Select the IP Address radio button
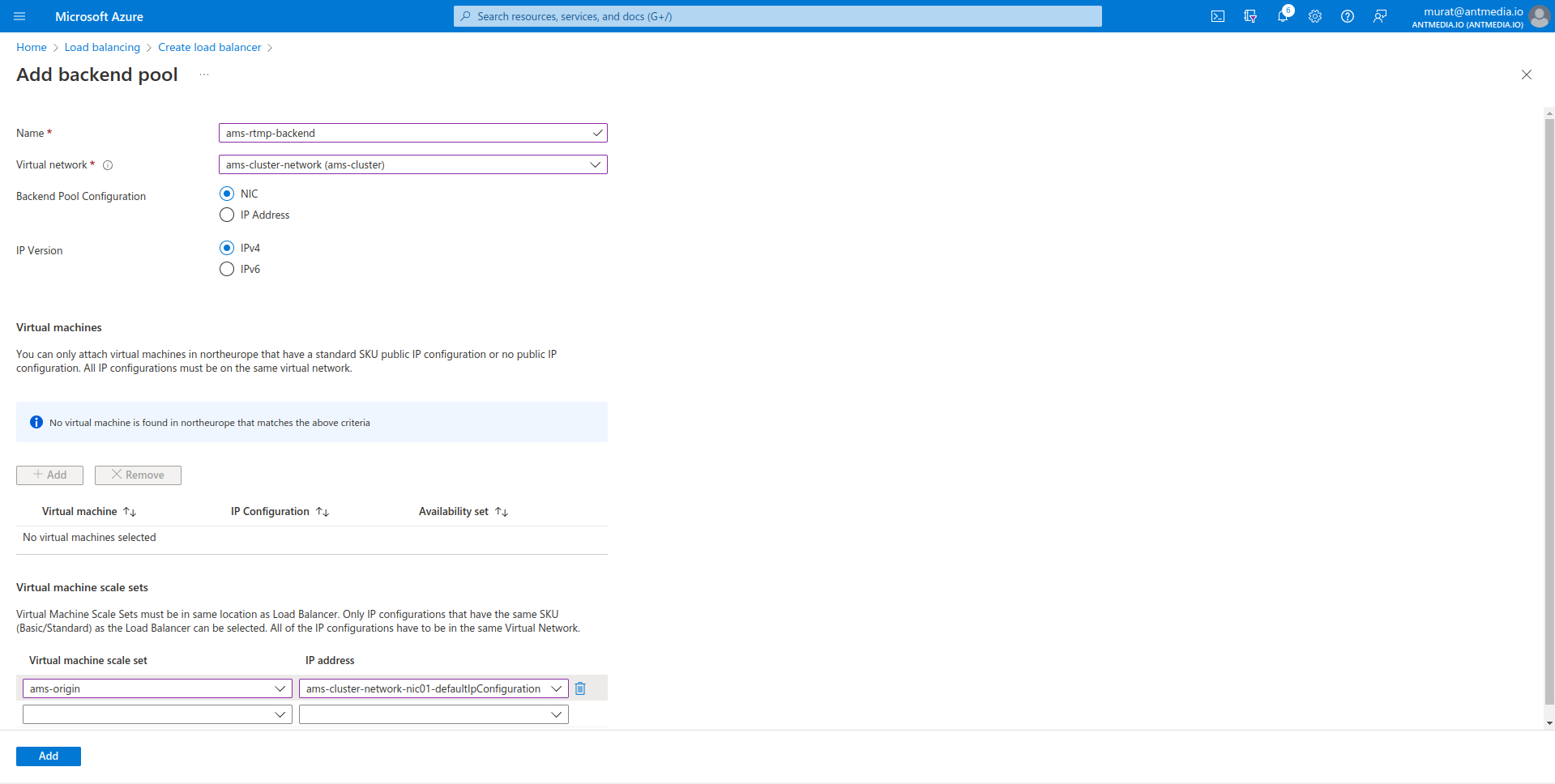The height and width of the screenshot is (784, 1555). (x=227, y=215)
